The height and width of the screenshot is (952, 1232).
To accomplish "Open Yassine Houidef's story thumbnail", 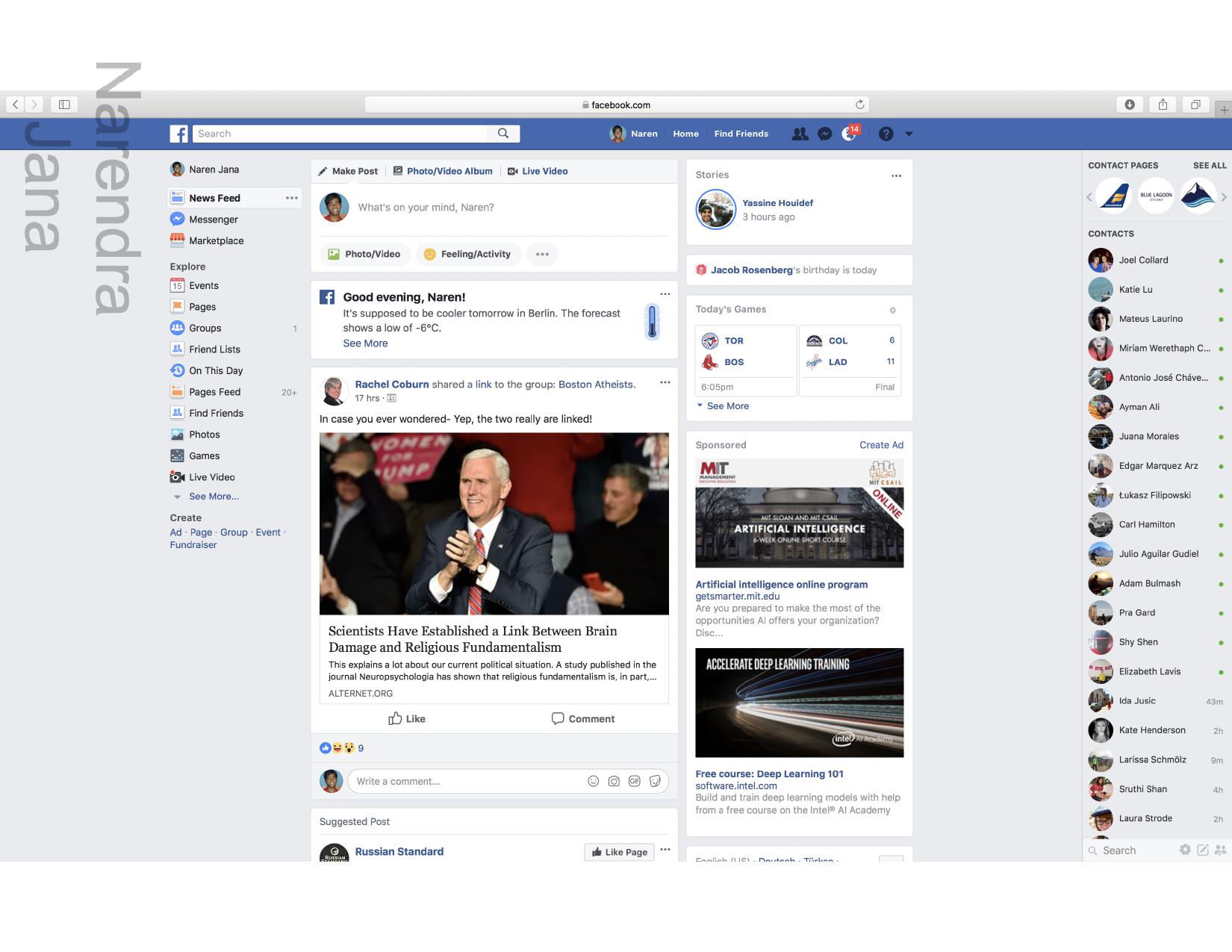I will (716, 210).
